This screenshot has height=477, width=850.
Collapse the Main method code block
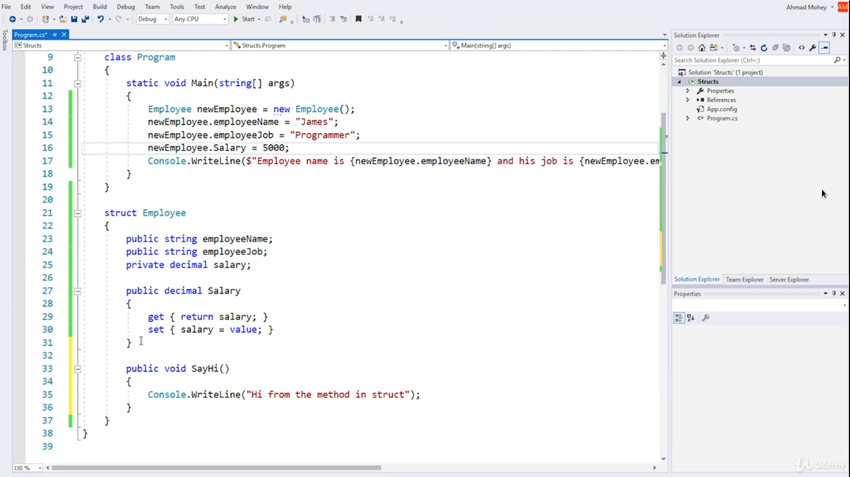[78, 83]
